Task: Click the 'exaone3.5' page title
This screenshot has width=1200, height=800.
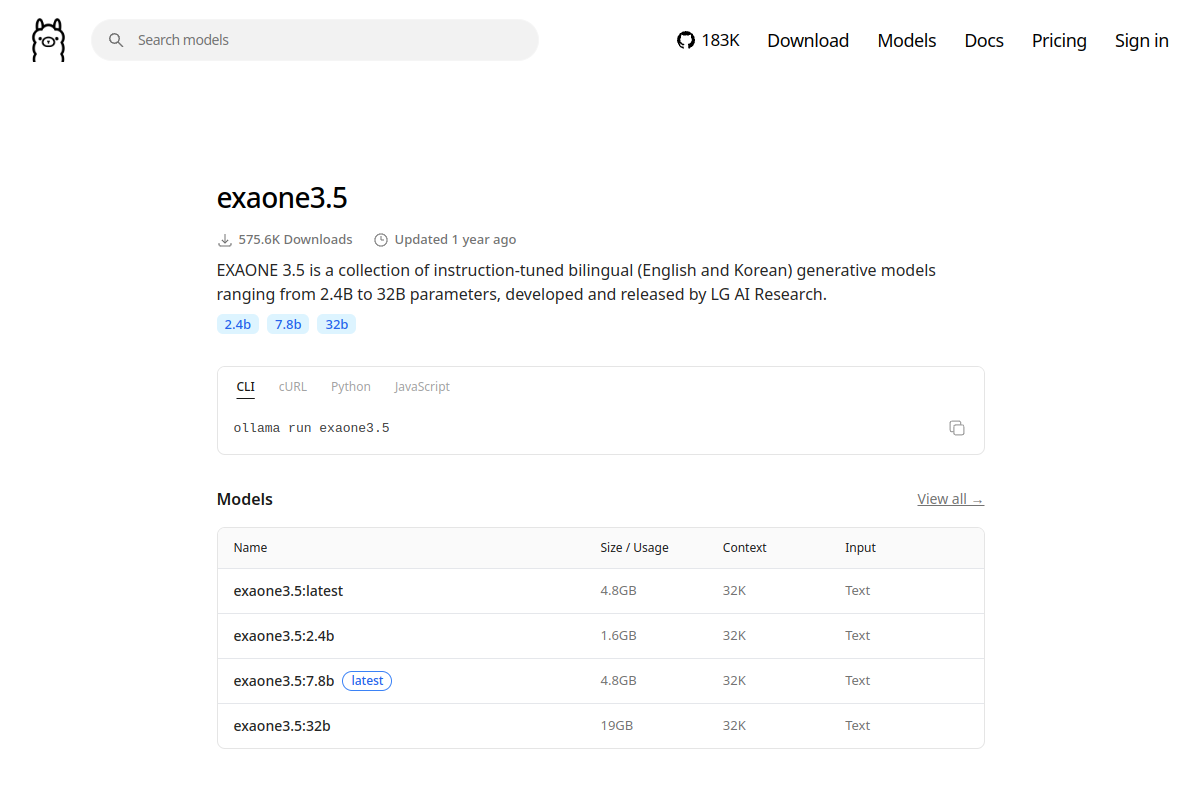Action: tap(282, 198)
